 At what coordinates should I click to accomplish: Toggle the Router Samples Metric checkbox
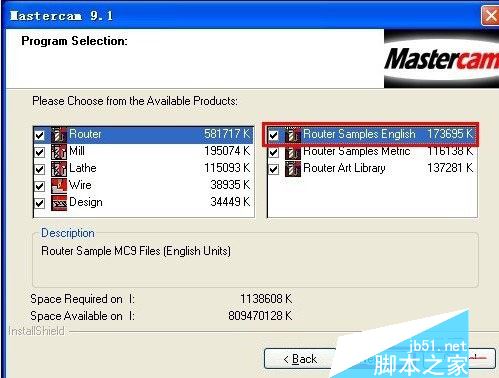(274, 152)
